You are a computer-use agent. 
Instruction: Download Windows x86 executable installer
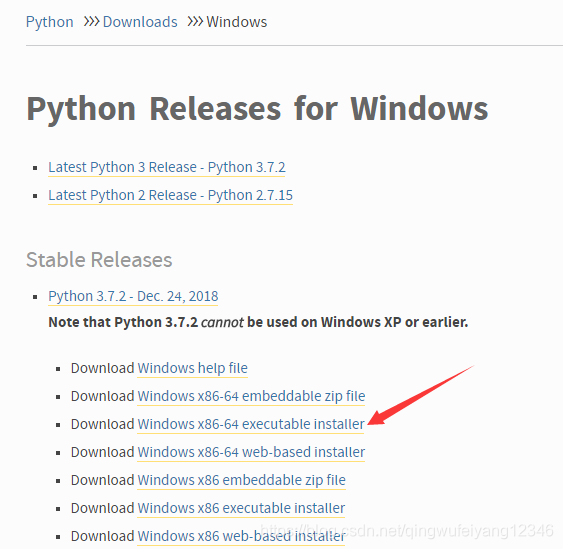click(241, 508)
